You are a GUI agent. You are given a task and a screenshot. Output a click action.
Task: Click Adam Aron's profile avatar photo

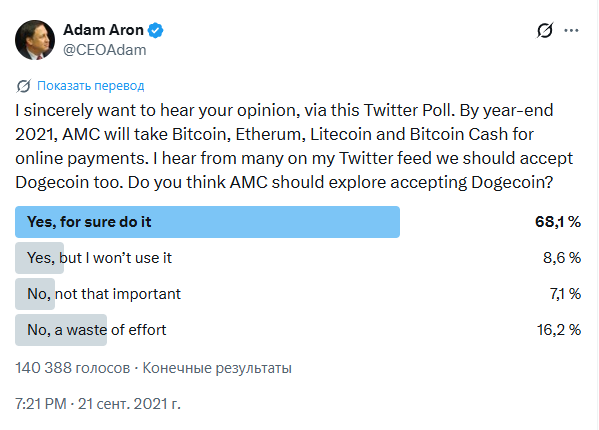(x=35, y=40)
